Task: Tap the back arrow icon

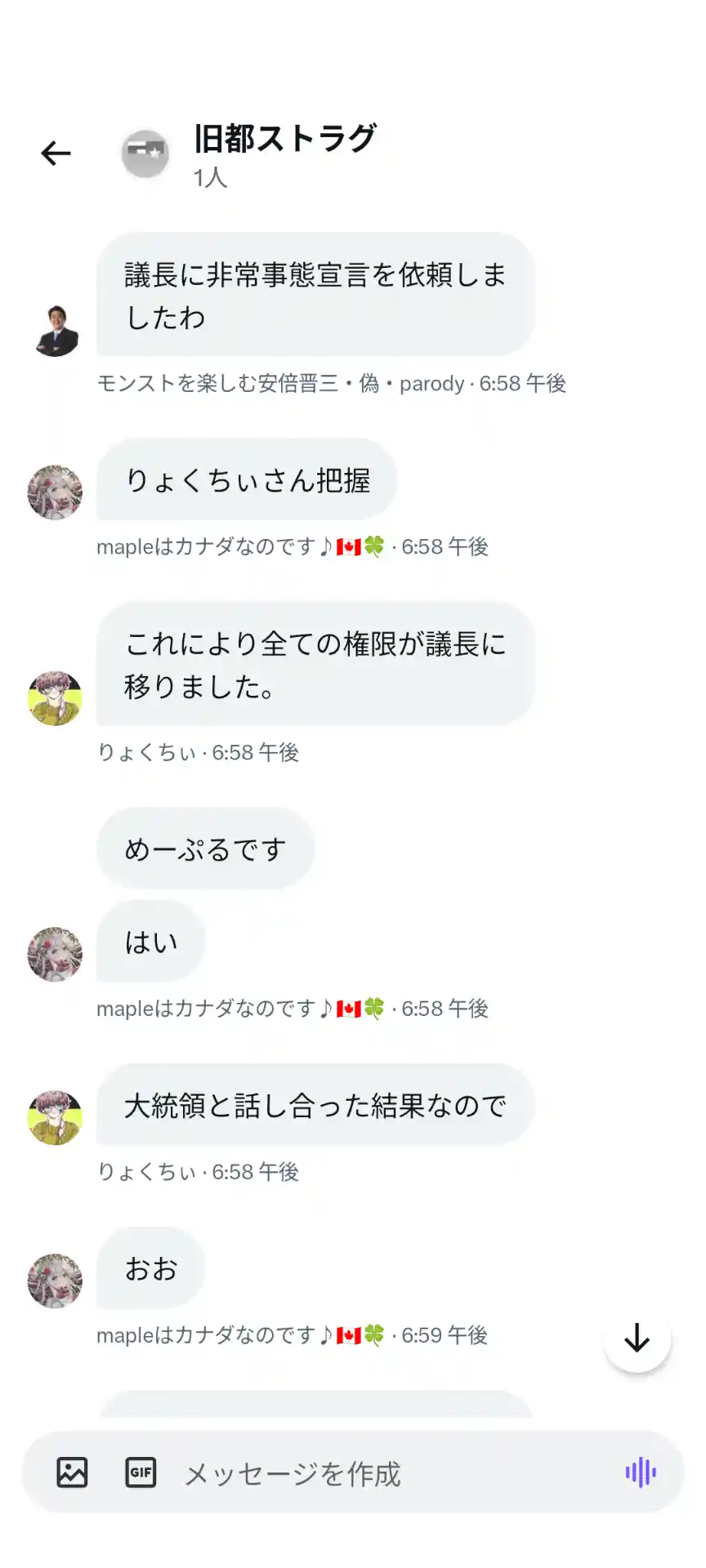Action: point(56,153)
